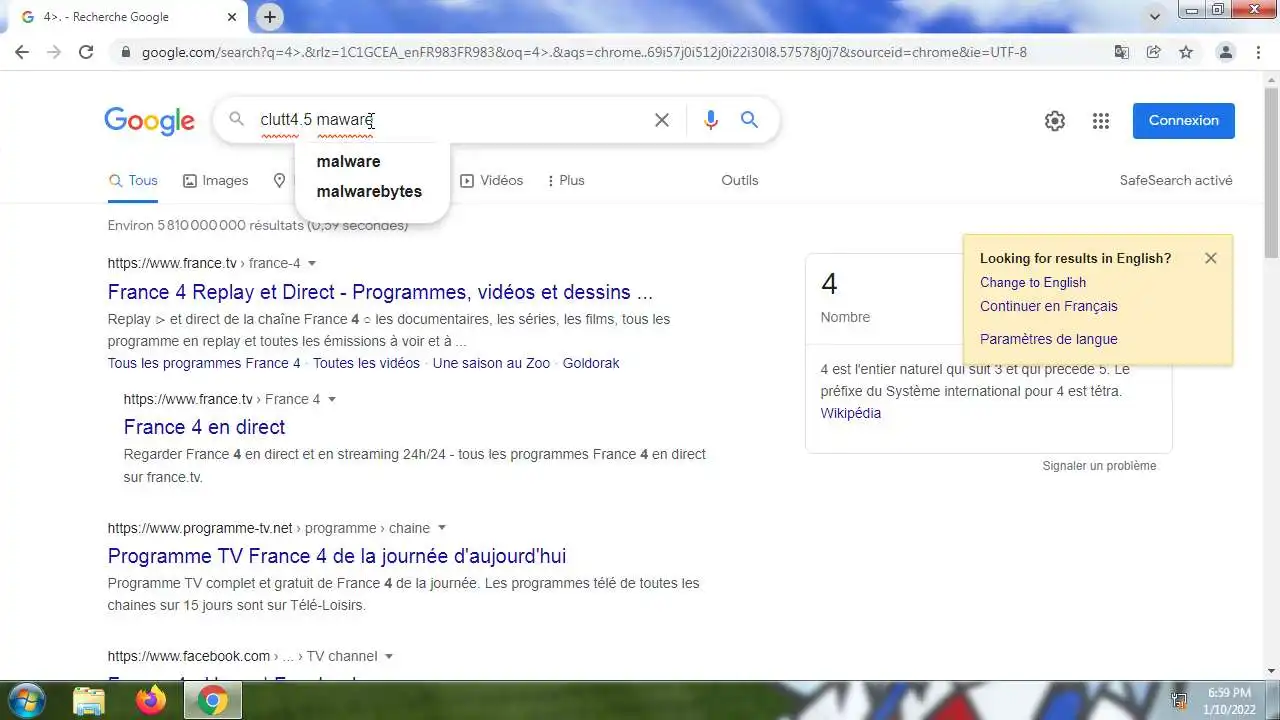Switch to the Images tab
The image size is (1280, 720).
215,180
